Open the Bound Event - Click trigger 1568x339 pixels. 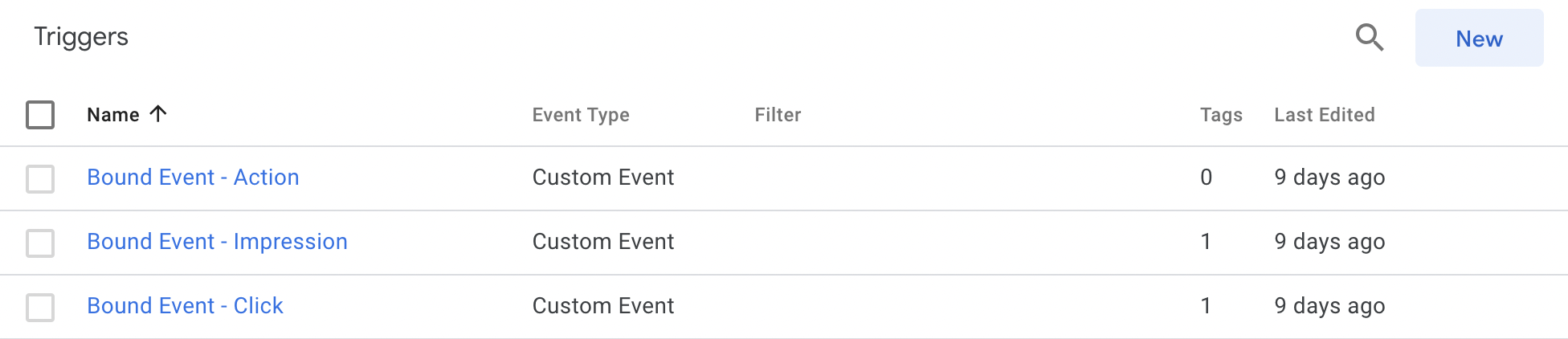[185, 305]
